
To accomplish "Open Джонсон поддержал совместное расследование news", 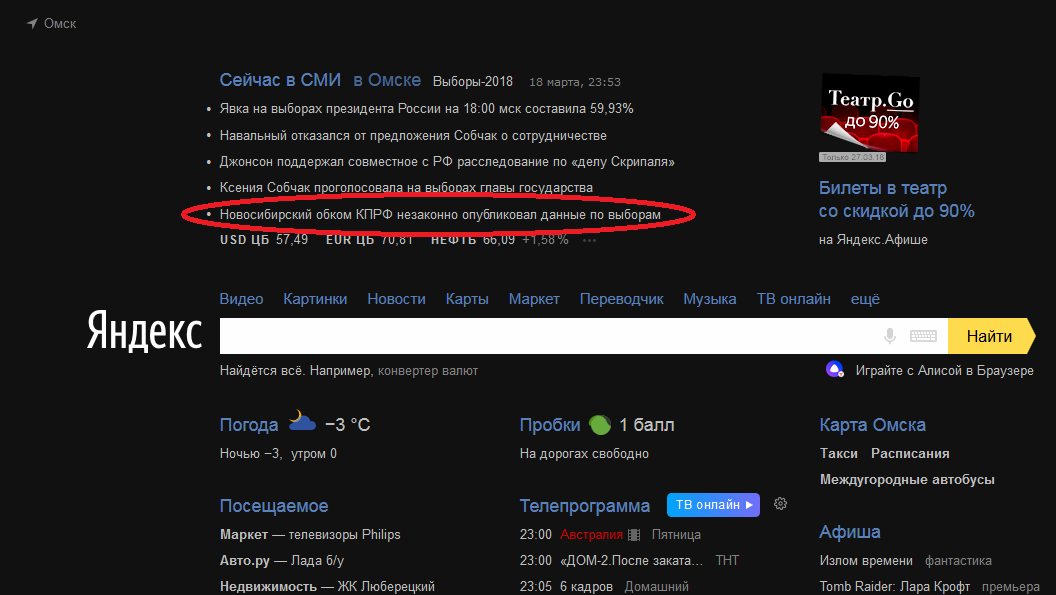I will tap(447, 162).
